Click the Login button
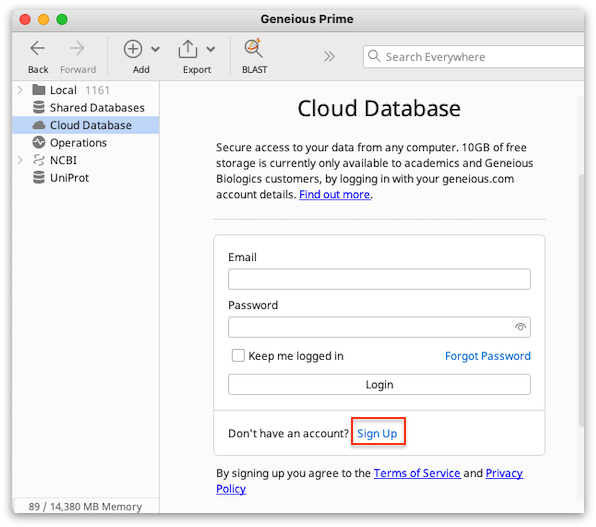Viewport: 596px width, 527px height. pyautogui.click(x=379, y=384)
